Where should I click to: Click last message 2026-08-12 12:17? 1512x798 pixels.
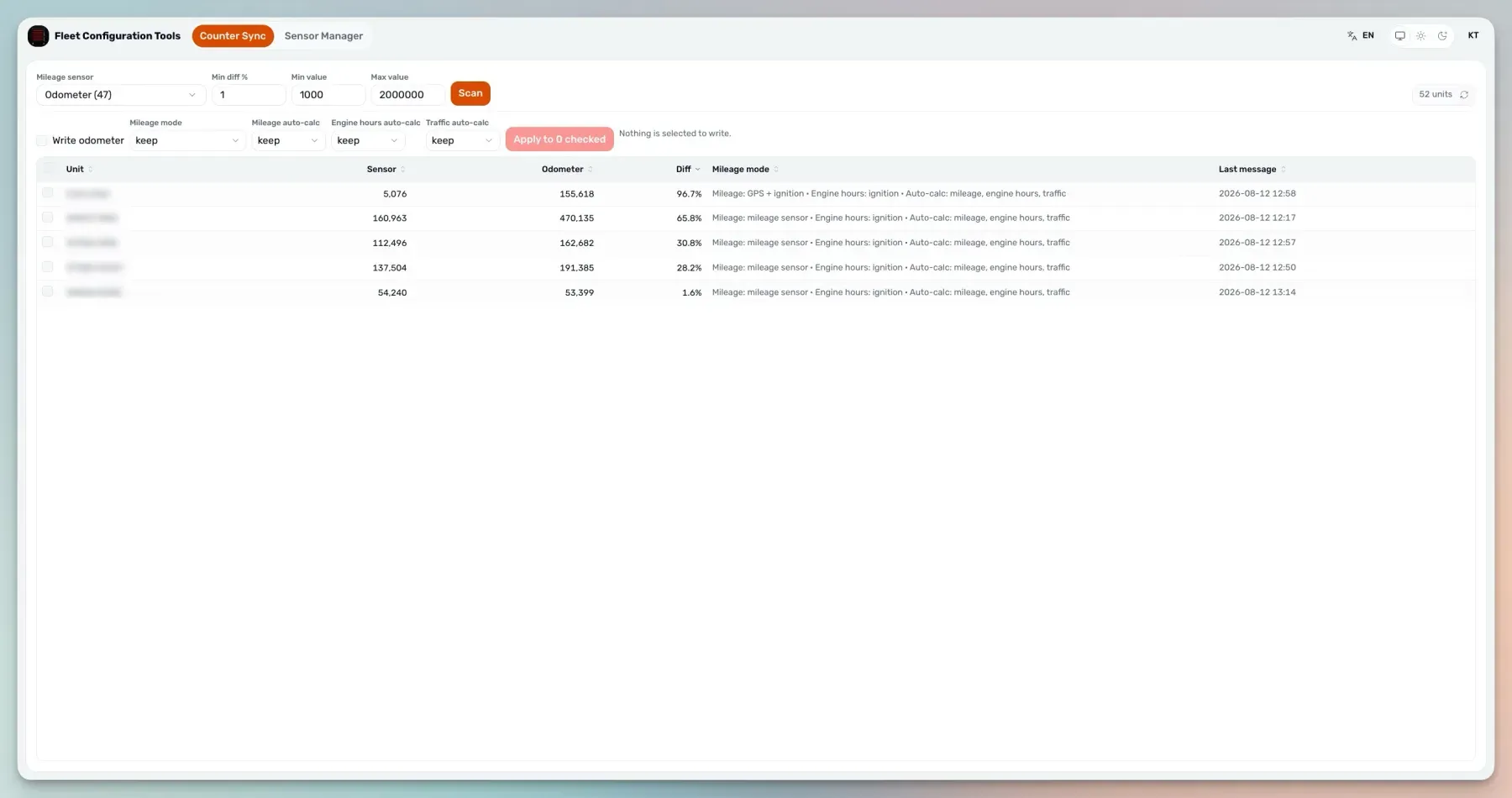(1257, 218)
